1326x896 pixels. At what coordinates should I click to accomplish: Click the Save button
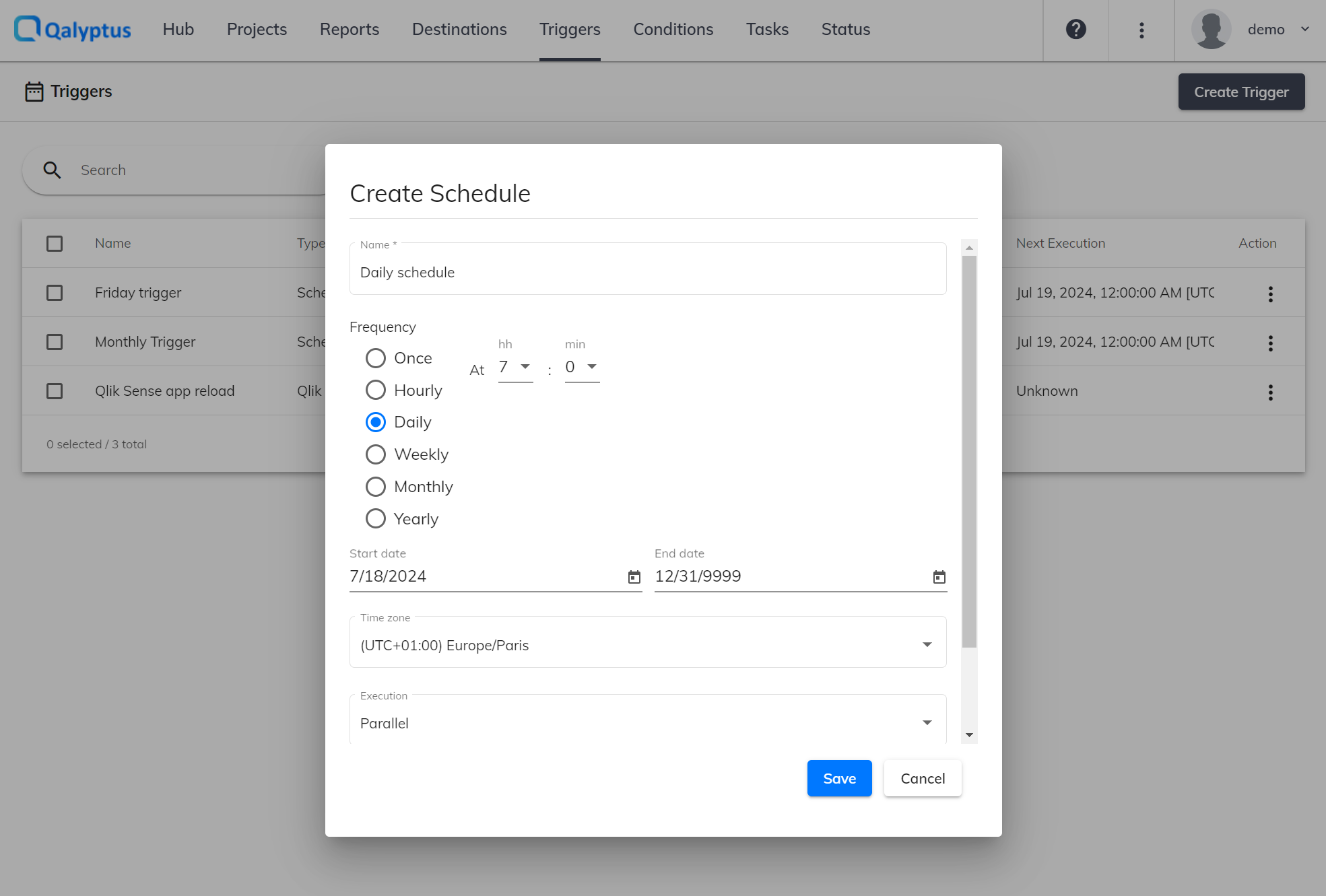[x=840, y=778]
